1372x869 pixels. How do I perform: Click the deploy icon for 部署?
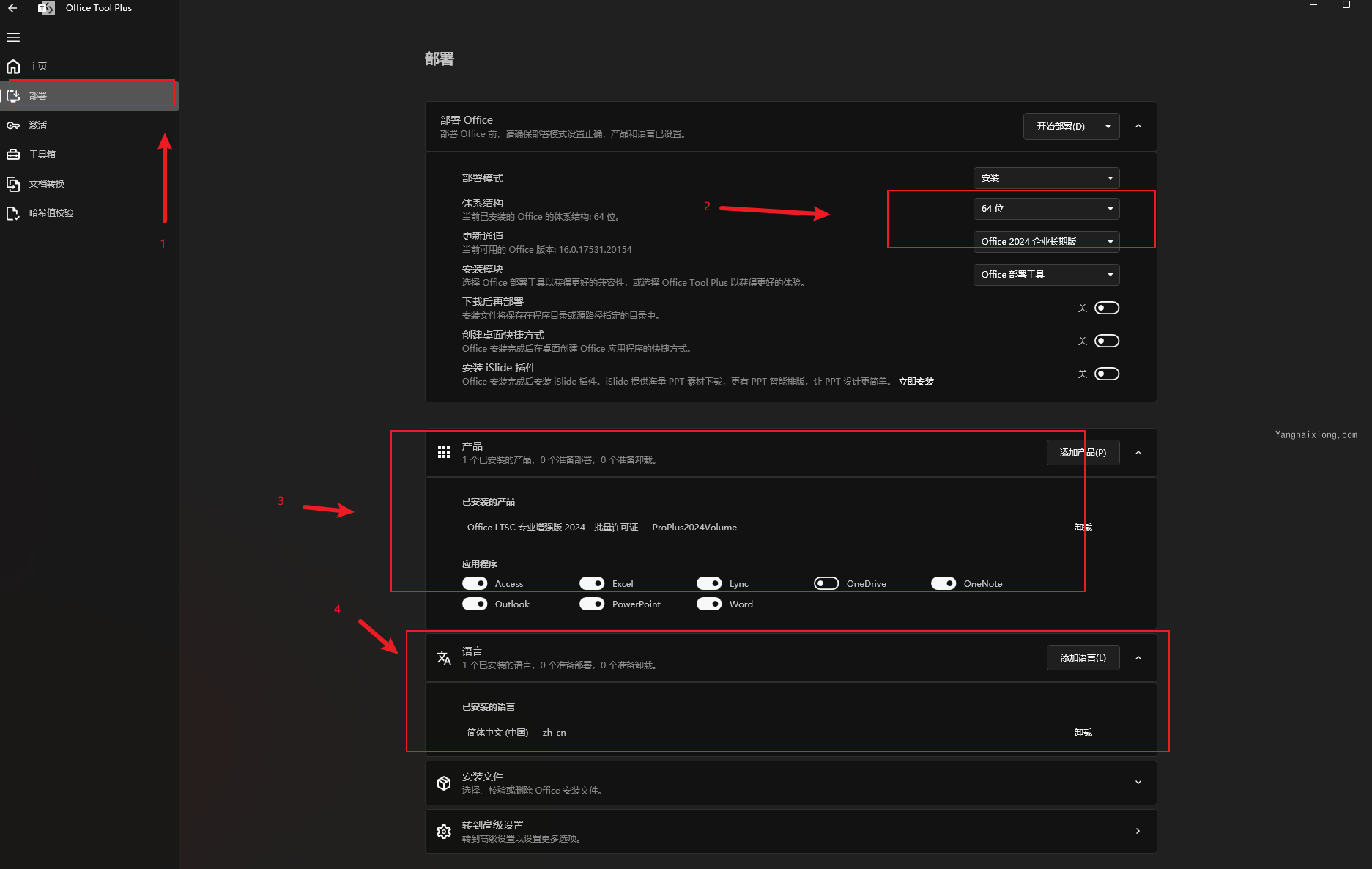click(13, 96)
